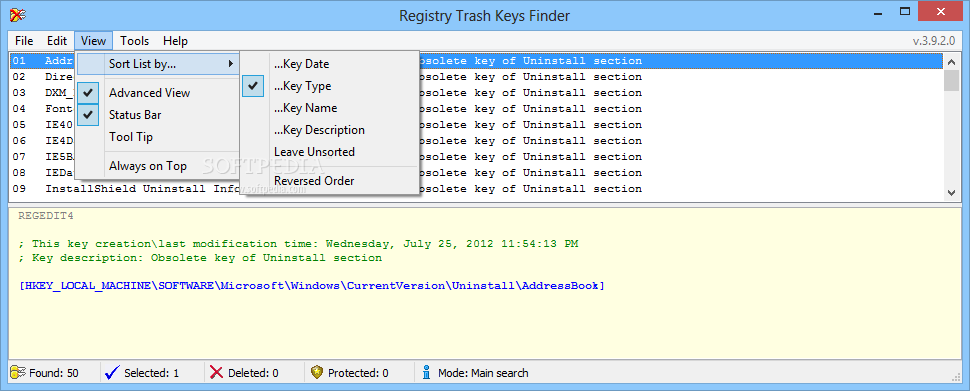Select list row 05 IE40
Viewport: 970px width, 391px height.
476,124
